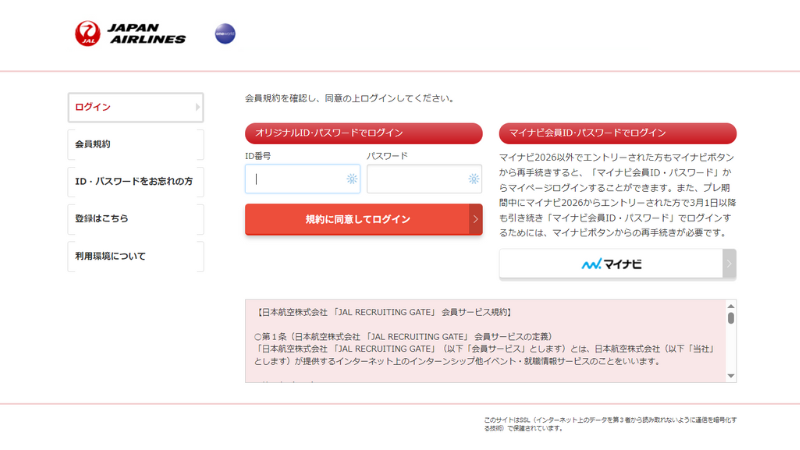Click the arrow on the red login button
The width and height of the screenshot is (800, 450).
pos(476,219)
